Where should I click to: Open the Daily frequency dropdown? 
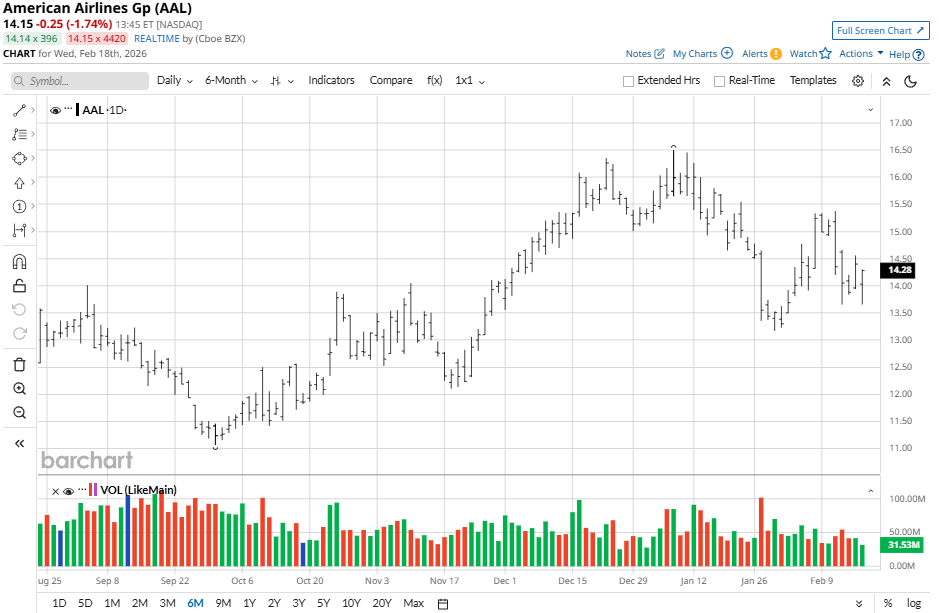(174, 80)
